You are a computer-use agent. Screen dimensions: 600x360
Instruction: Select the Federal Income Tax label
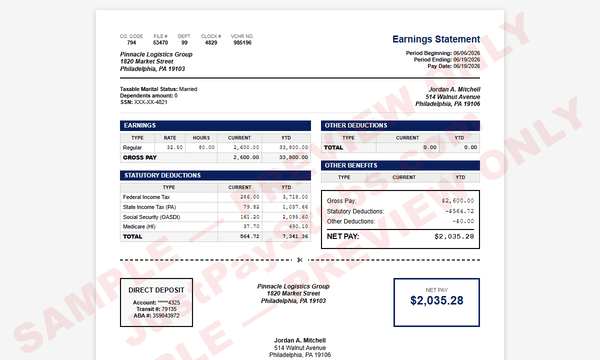(146, 197)
